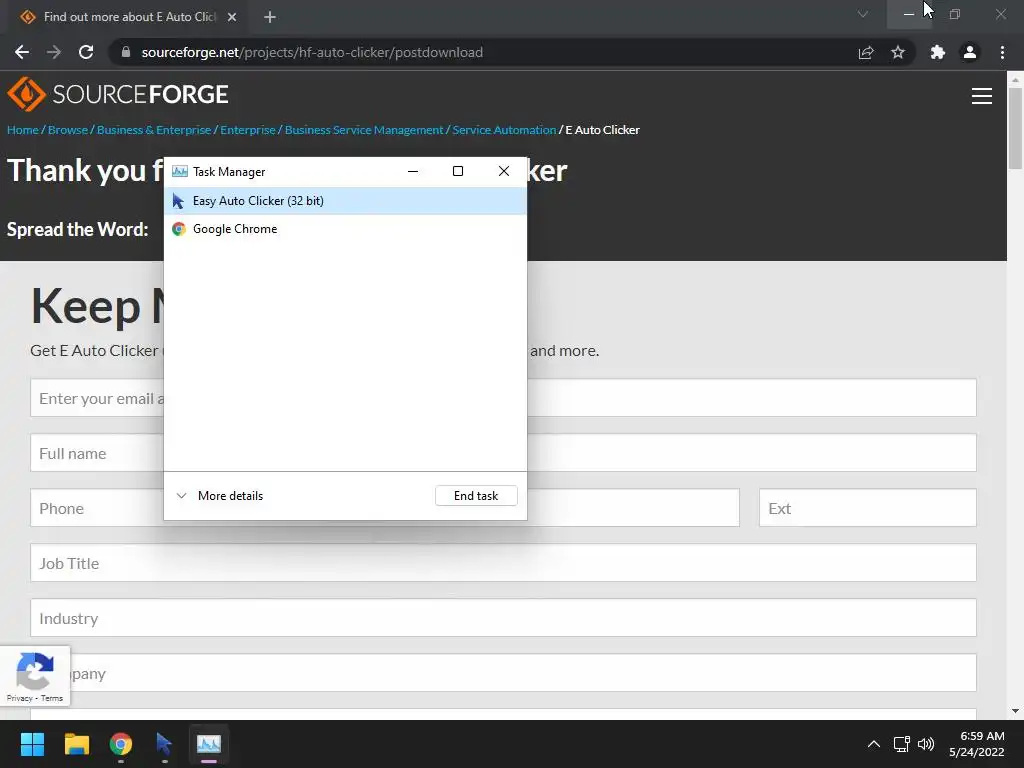This screenshot has width=1024, height=768.
Task: Open a new Chrome tab
Action: pos(270,17)
